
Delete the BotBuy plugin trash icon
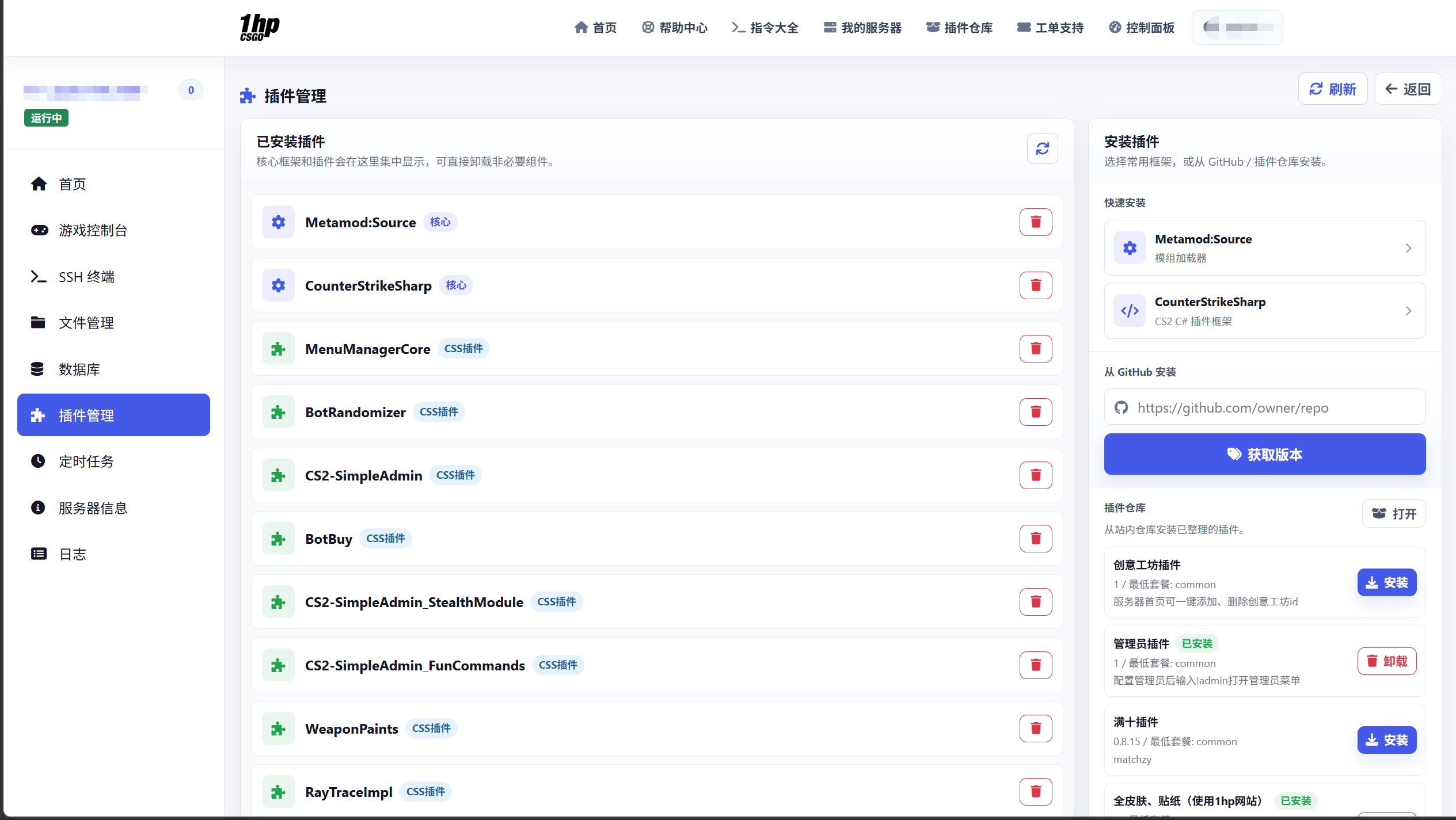click(1036, 539)
